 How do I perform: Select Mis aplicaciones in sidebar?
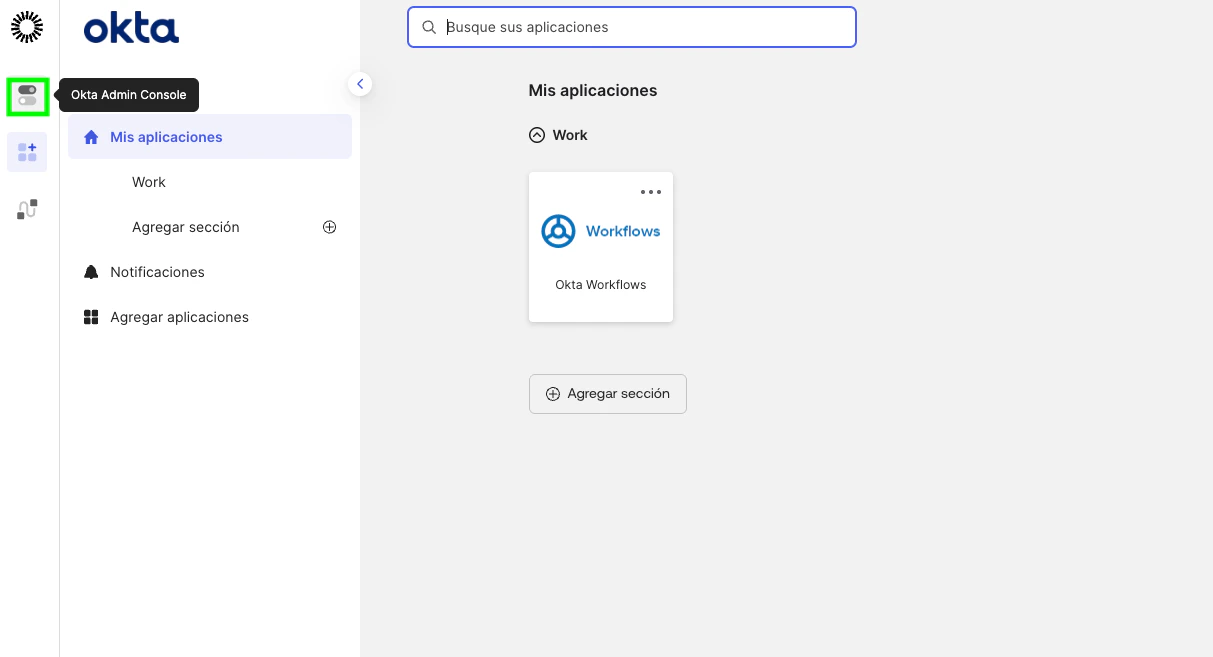click(210, 137)
